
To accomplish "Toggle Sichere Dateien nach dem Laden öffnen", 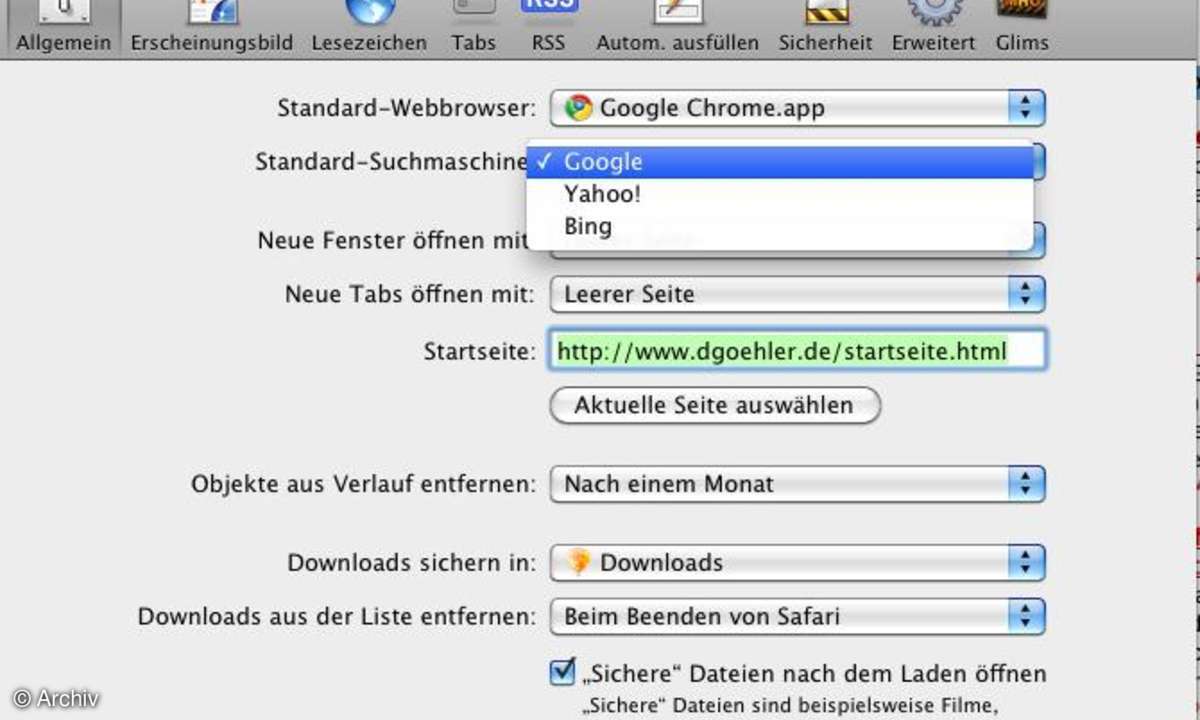I will [563, 671].
